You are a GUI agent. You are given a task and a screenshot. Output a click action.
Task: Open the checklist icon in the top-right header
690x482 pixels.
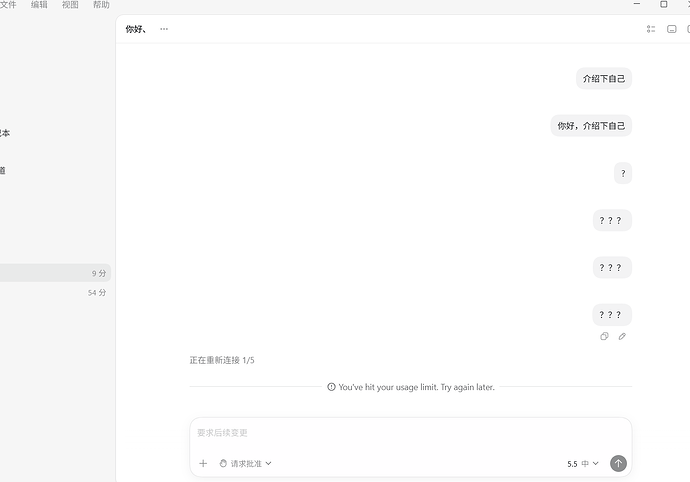[651, 29]
